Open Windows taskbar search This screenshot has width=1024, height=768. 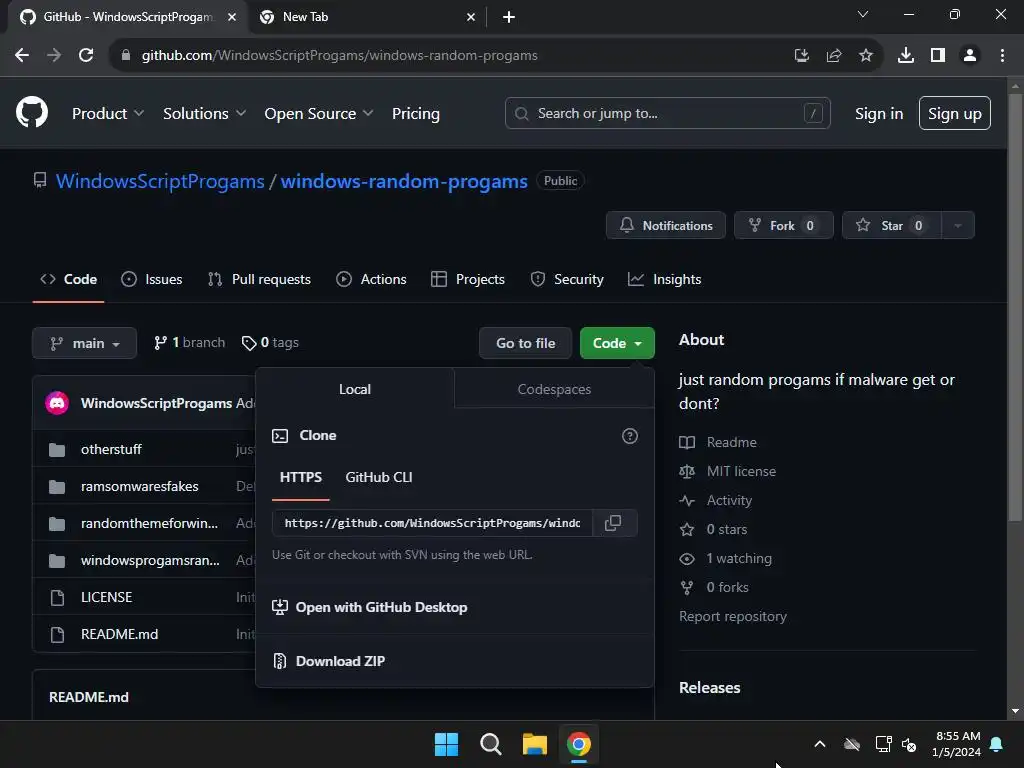point(490,744)
